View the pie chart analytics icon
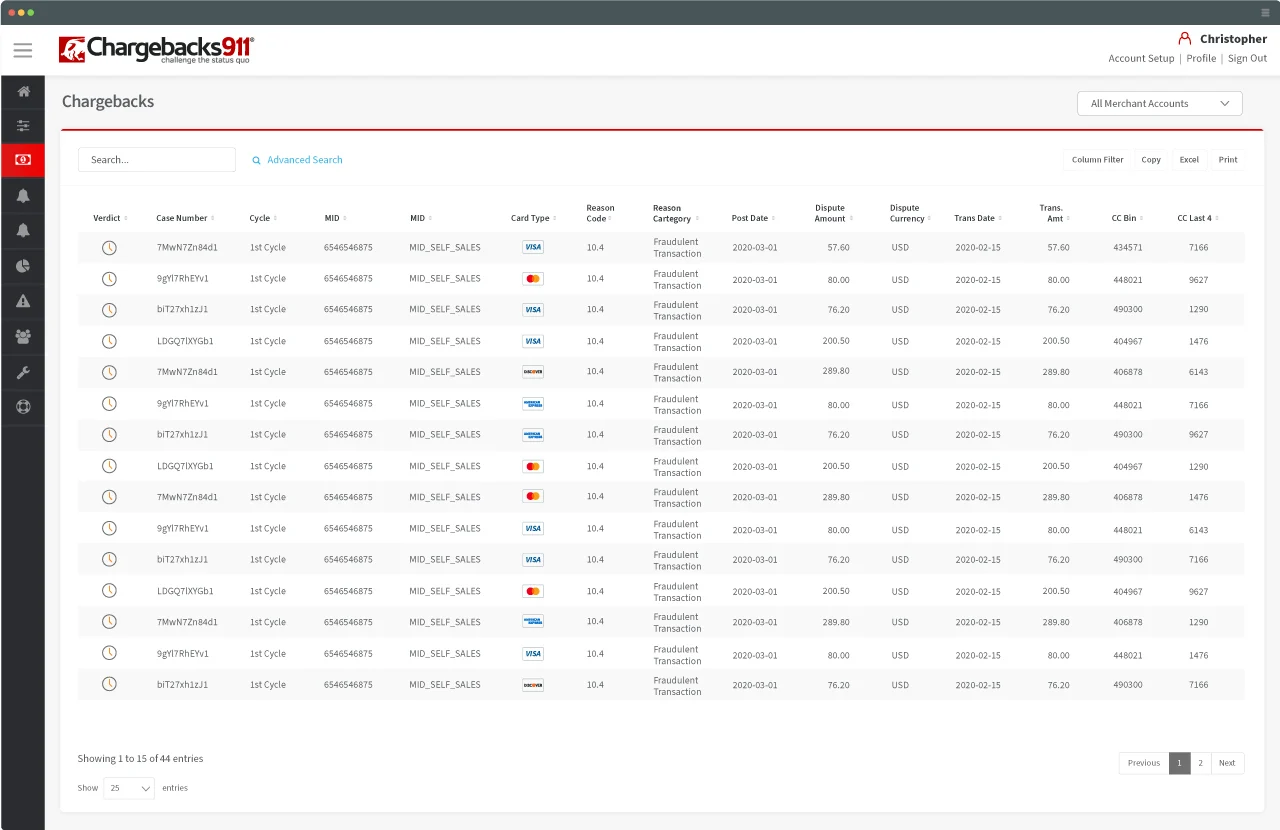 coord(22,265)
